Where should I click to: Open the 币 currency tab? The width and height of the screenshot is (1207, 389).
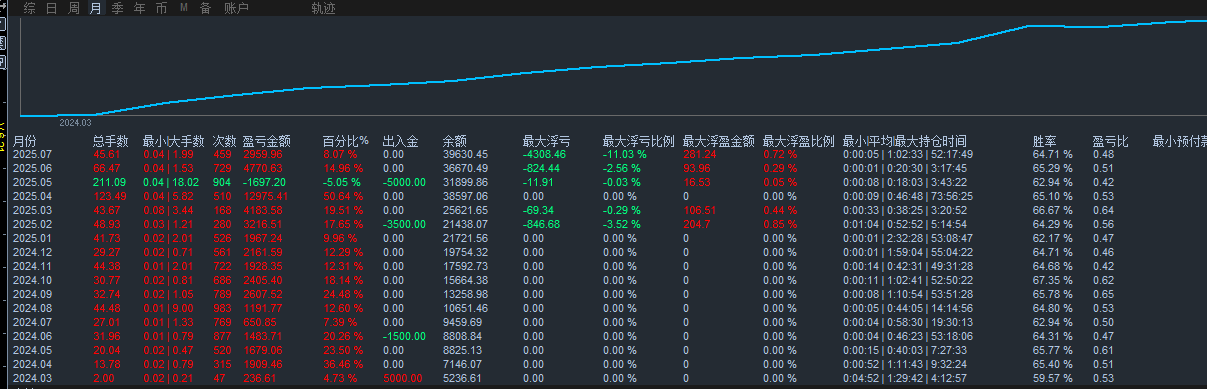(161, 8)
